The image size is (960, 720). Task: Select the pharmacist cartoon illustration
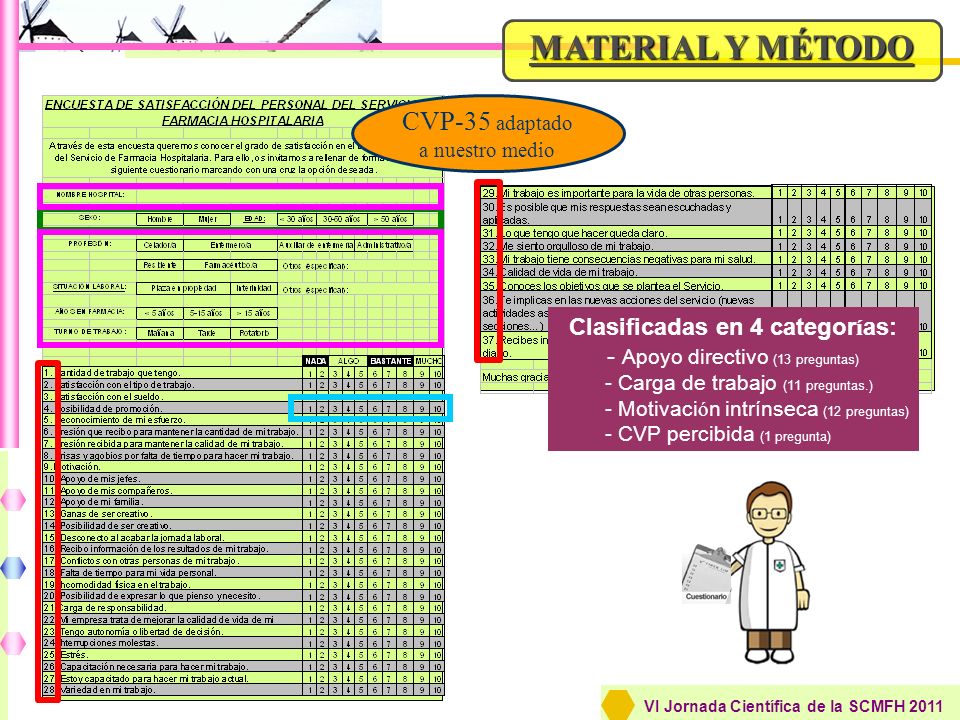click(771, 572)
